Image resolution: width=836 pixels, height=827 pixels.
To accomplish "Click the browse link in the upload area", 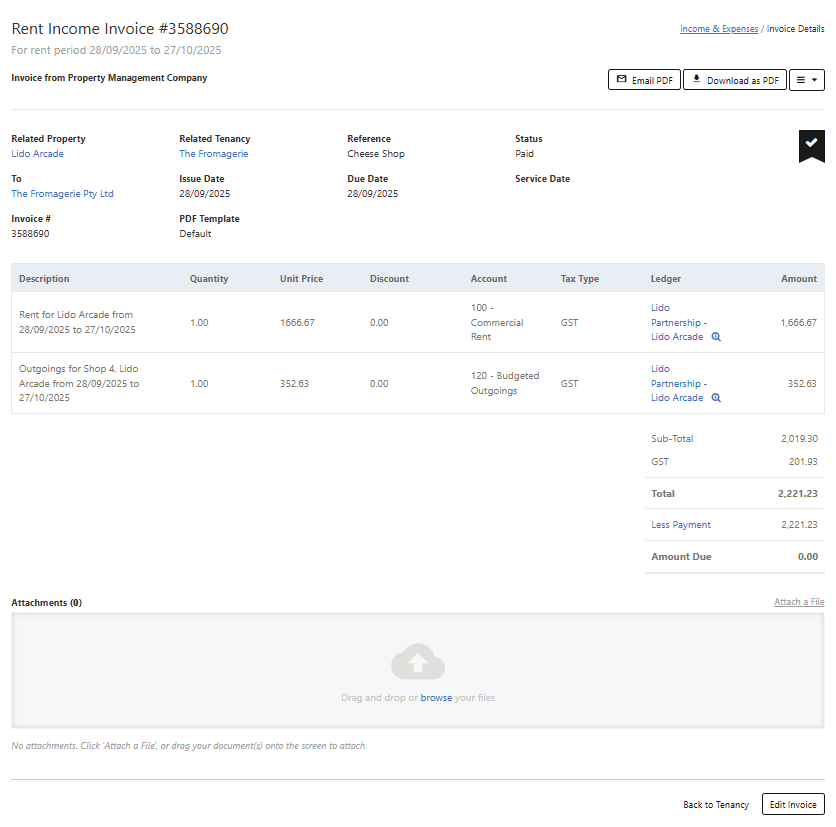I will click(436, 698).
